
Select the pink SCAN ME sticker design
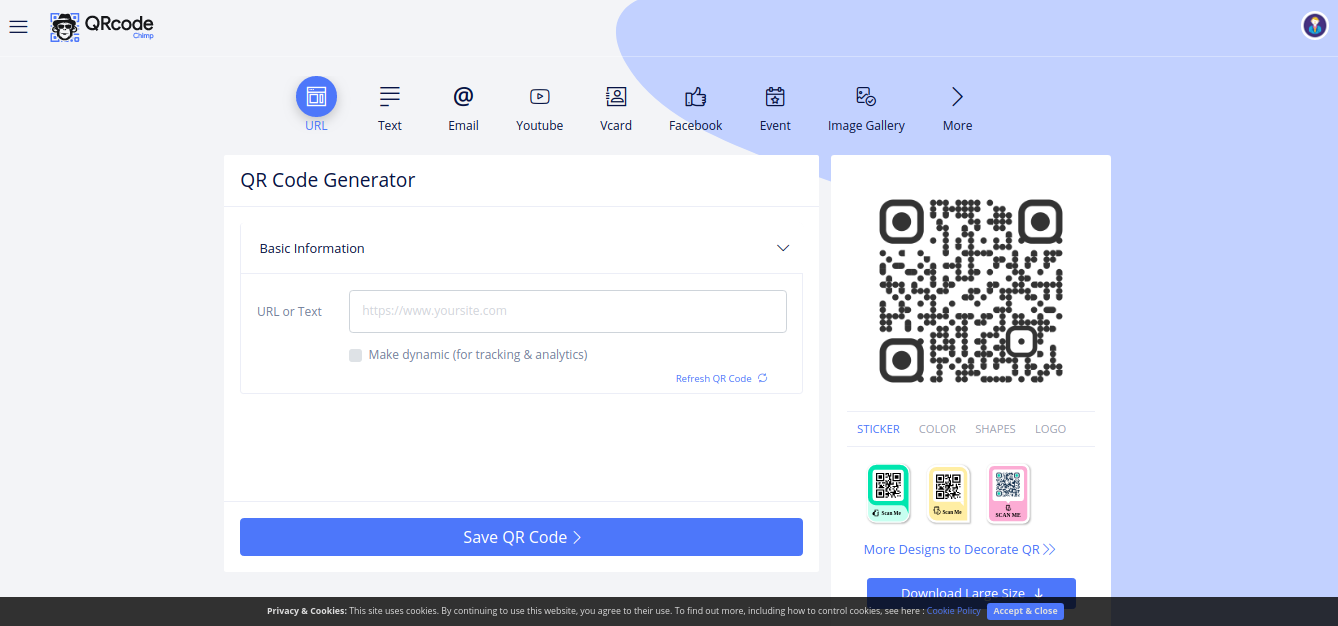(1008, 493)
